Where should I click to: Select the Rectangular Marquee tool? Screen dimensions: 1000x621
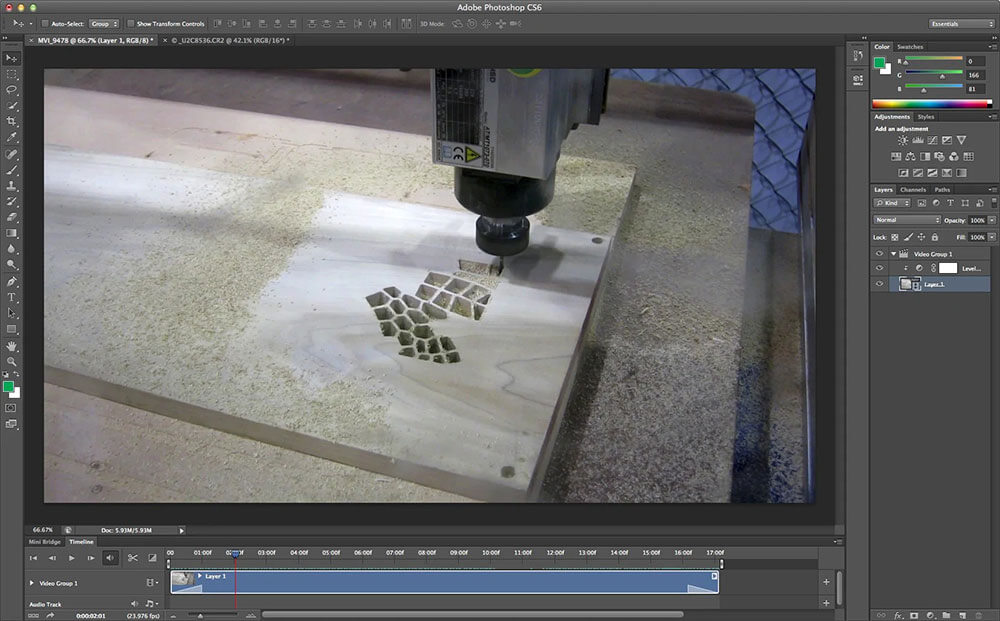(11, 74)
